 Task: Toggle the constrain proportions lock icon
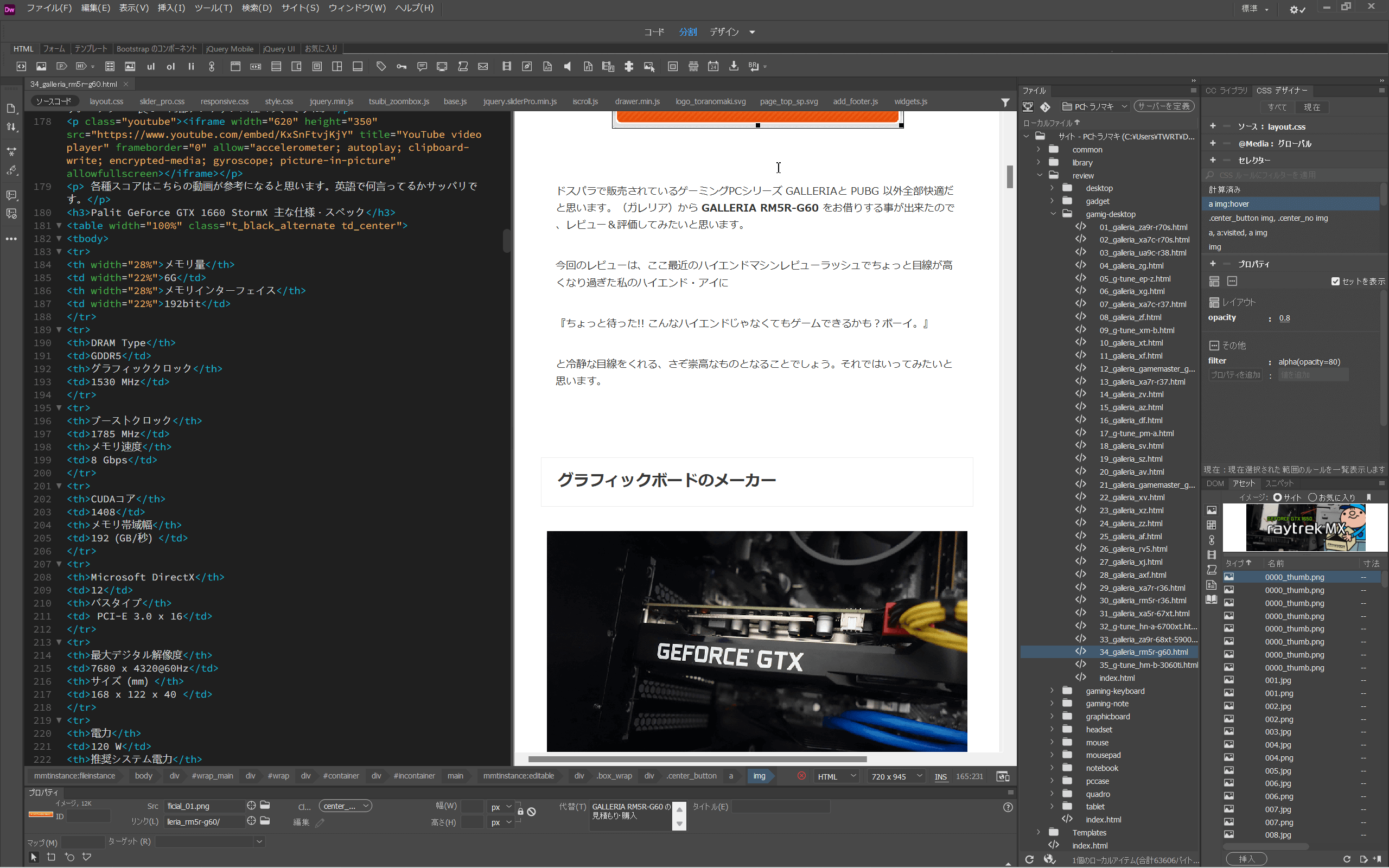[520, 811]
